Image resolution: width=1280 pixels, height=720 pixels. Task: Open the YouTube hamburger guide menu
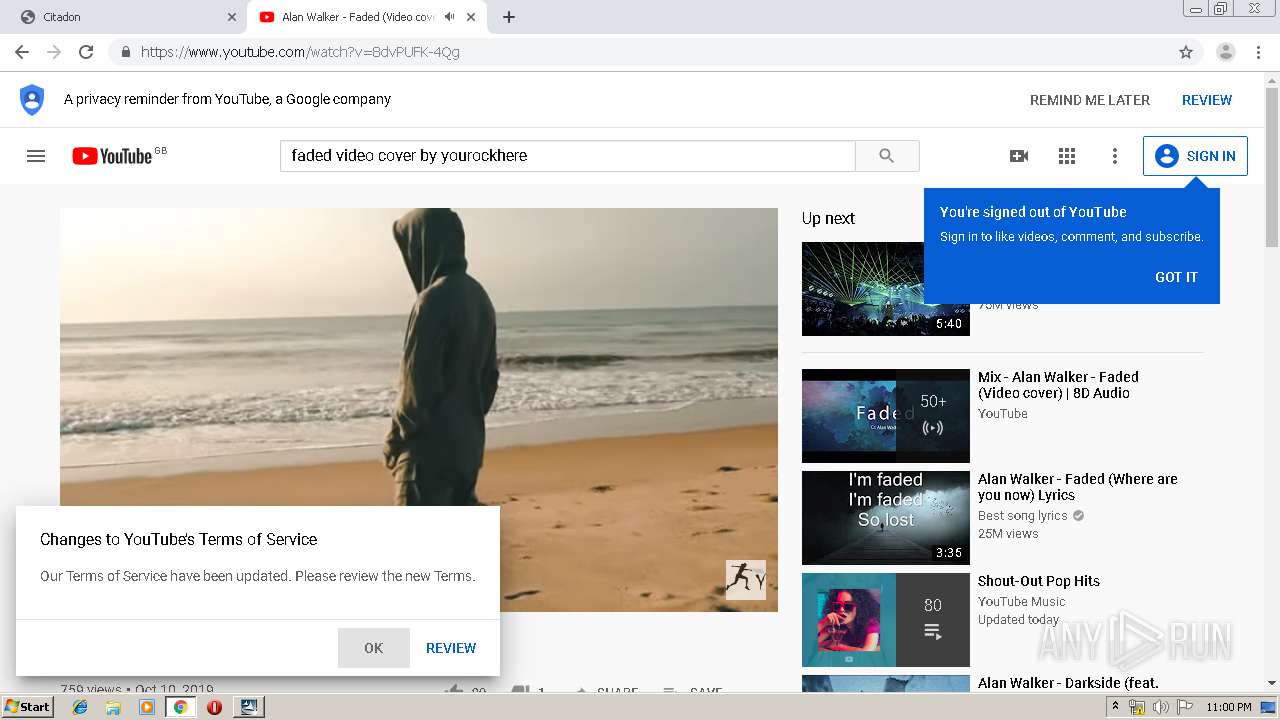pyautogui.click(x=36, y=156)
